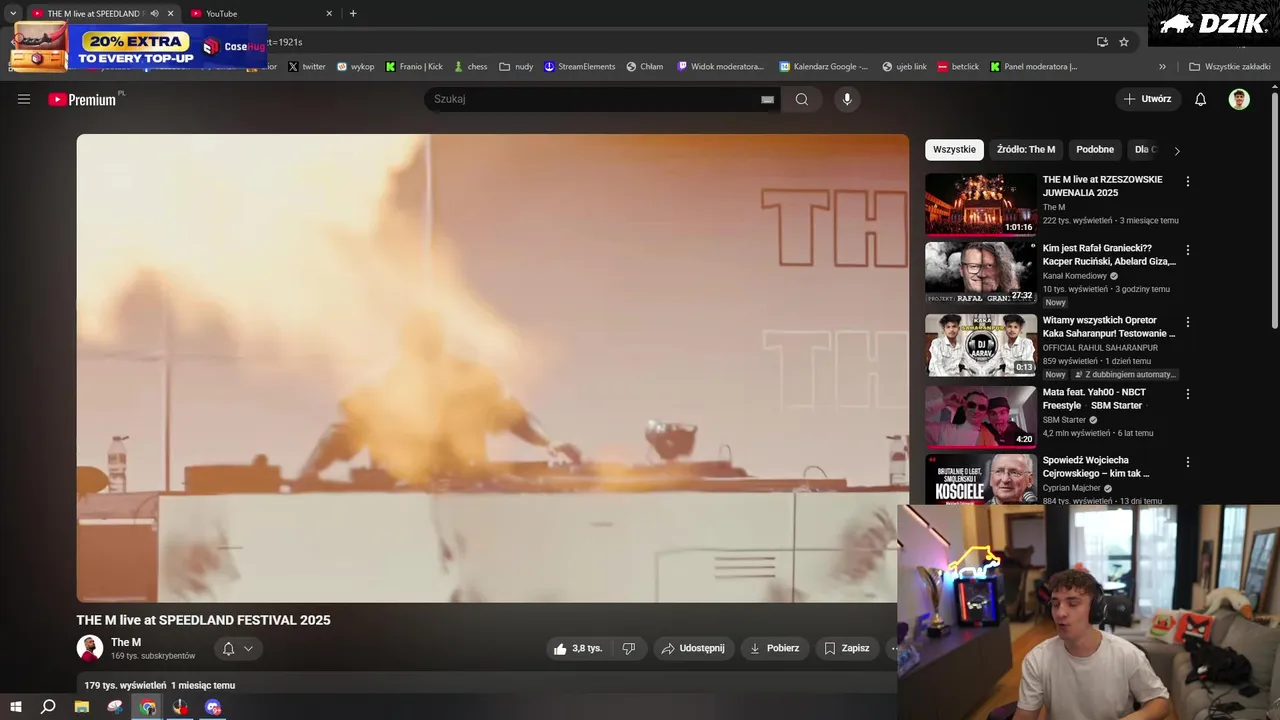Open the StreamElements bookmark
This screenshot has height=720, width=1280.
pos(579,67)
